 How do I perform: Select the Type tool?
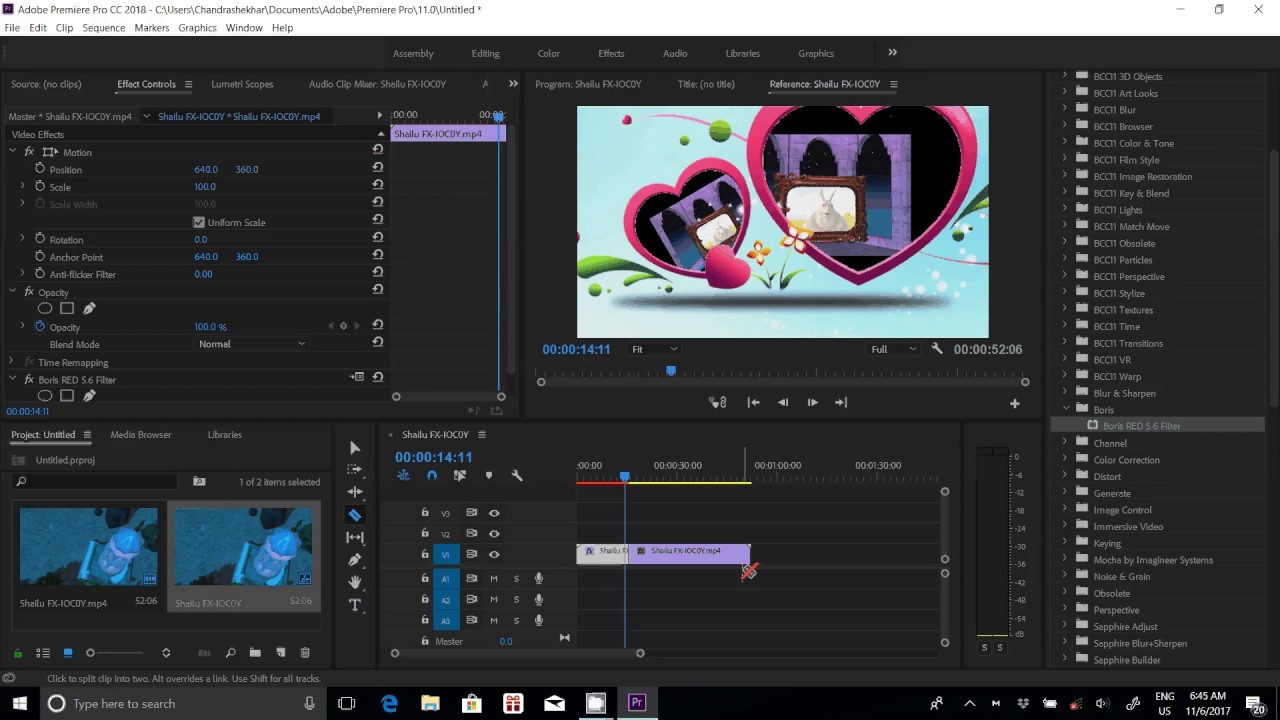pyautogui.click(x=355, y=605)
